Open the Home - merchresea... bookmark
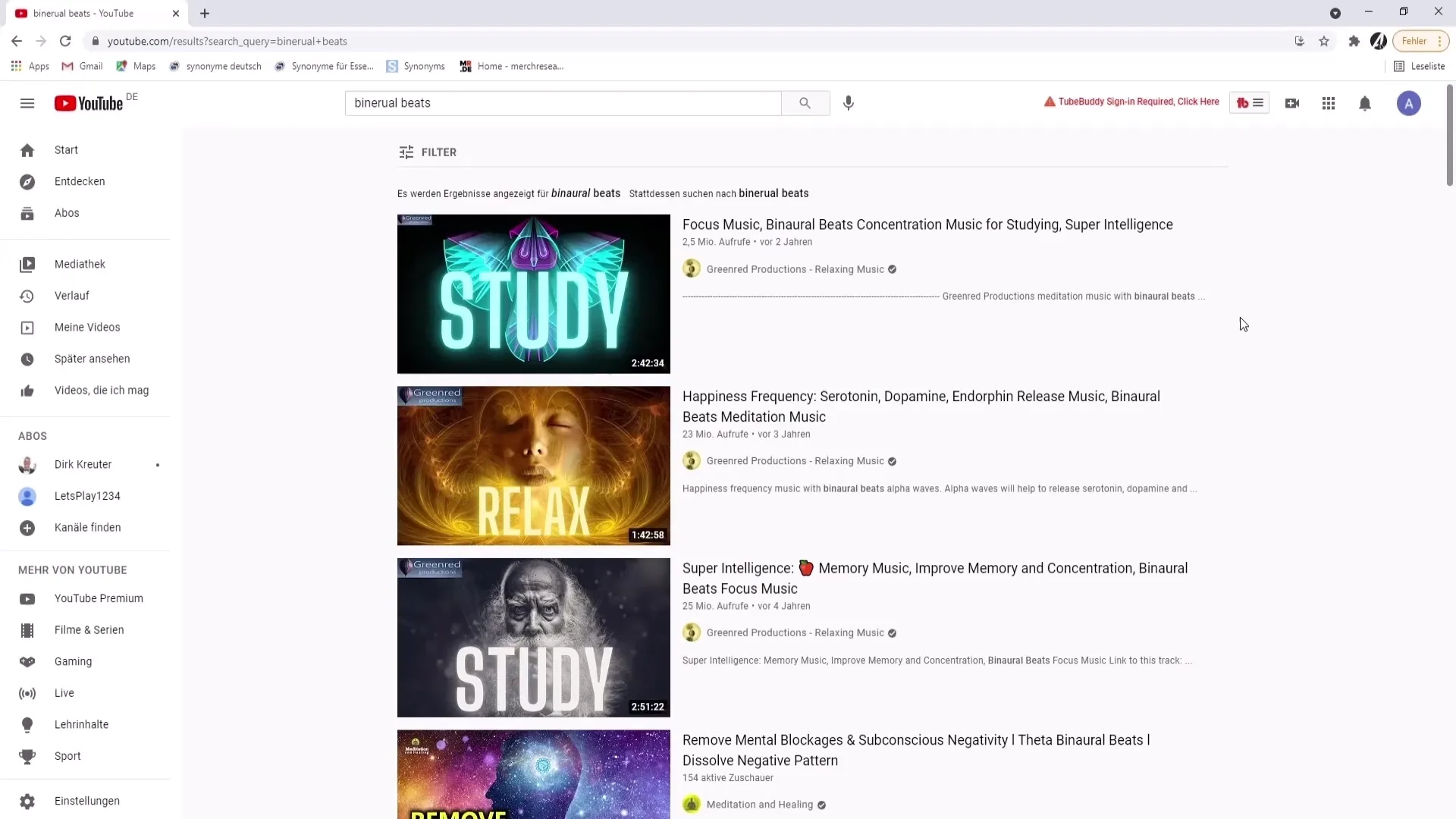Image resolution: width=1456 pixels, height=819 pixels. (x=512, y=66)
